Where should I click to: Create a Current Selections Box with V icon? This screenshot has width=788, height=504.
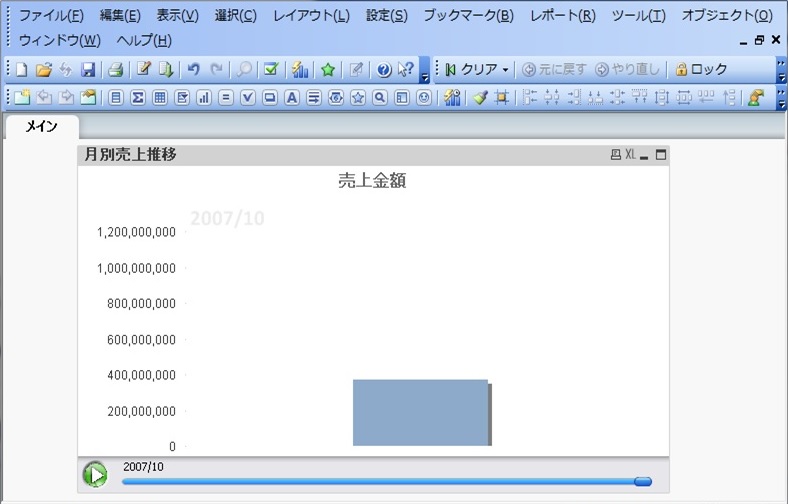click(248, 97)
